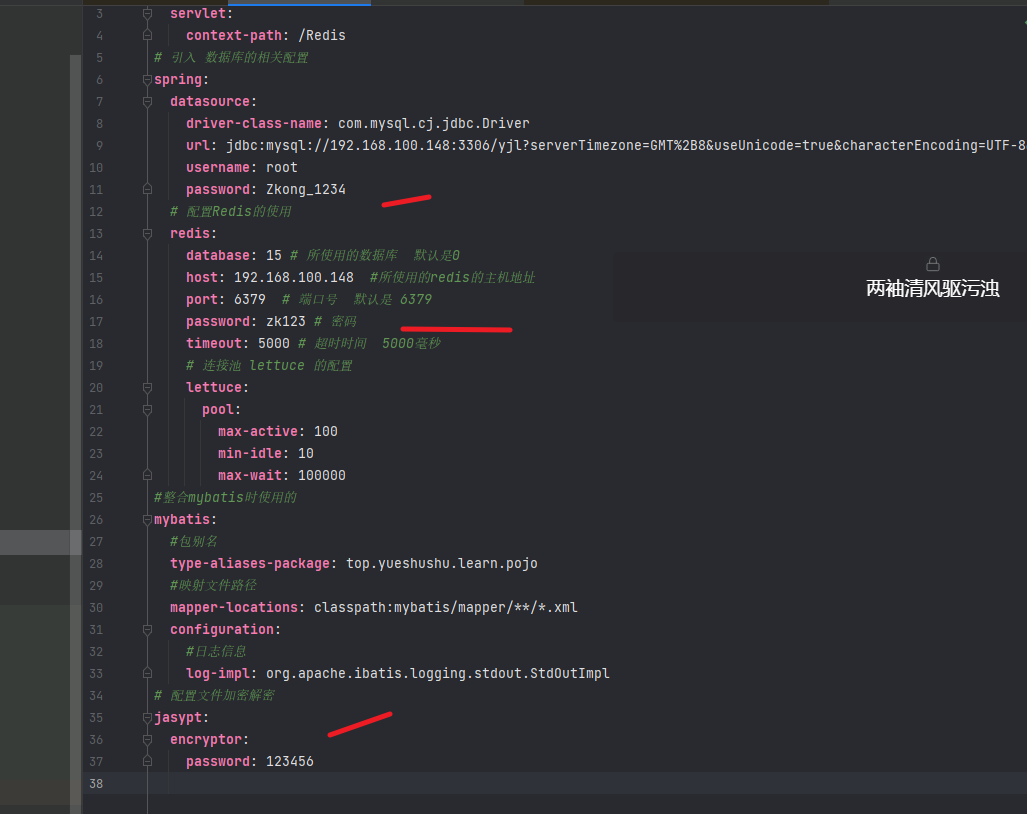Click the driver-class-name key
The image size is (1027, 814).
click(253, 123)
